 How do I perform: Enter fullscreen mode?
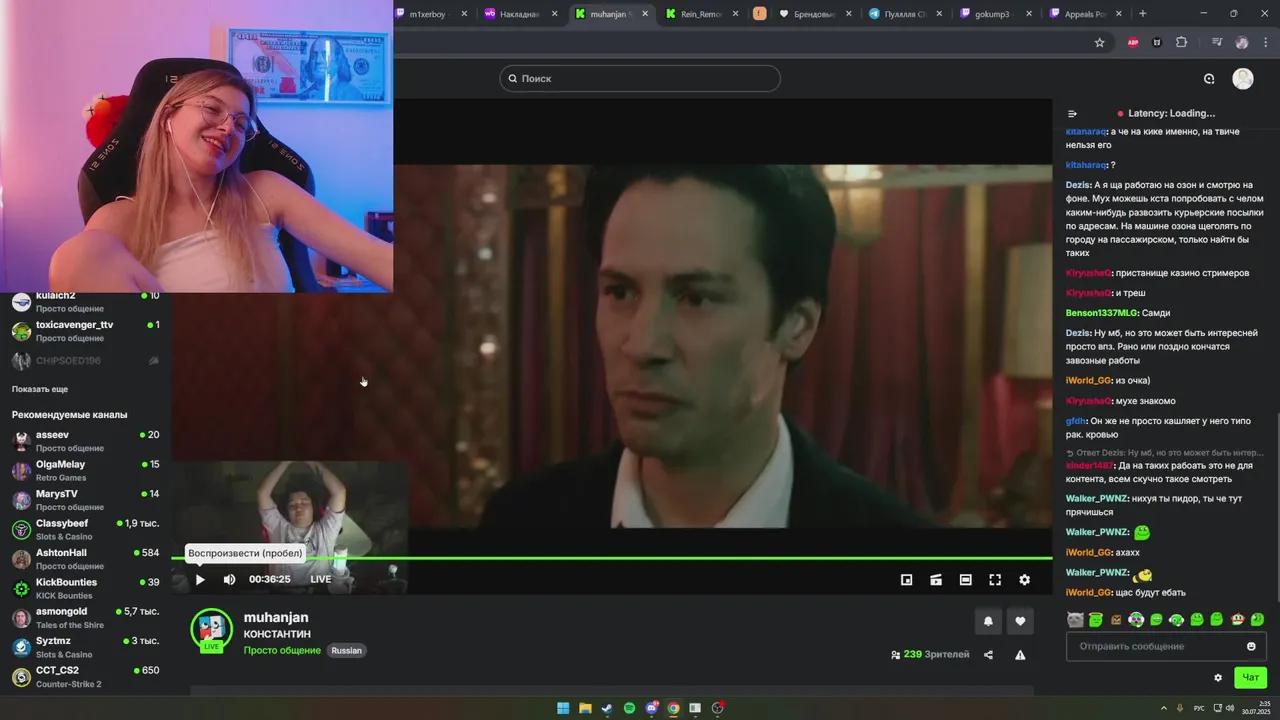pyautogui.click(x=995, y=579)
